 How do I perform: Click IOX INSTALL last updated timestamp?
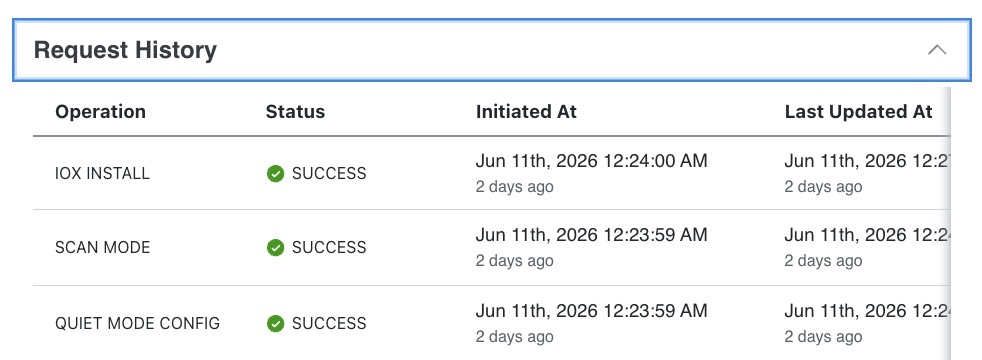click(x=867, y=161)
